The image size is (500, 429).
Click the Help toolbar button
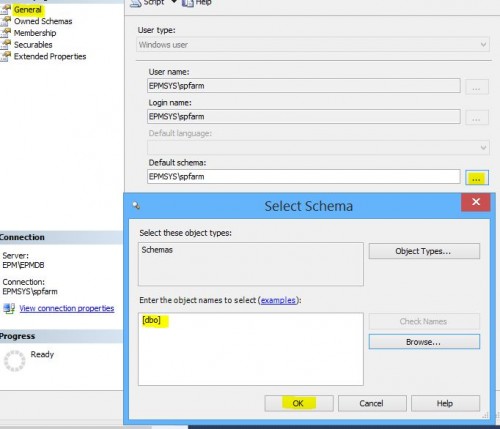point(197,3)
